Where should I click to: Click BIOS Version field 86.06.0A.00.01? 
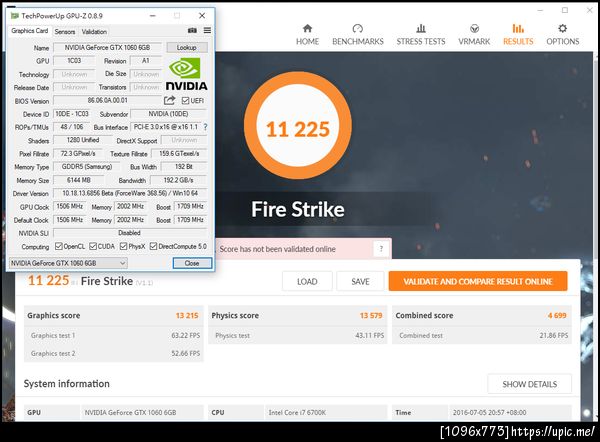[108, 100]
